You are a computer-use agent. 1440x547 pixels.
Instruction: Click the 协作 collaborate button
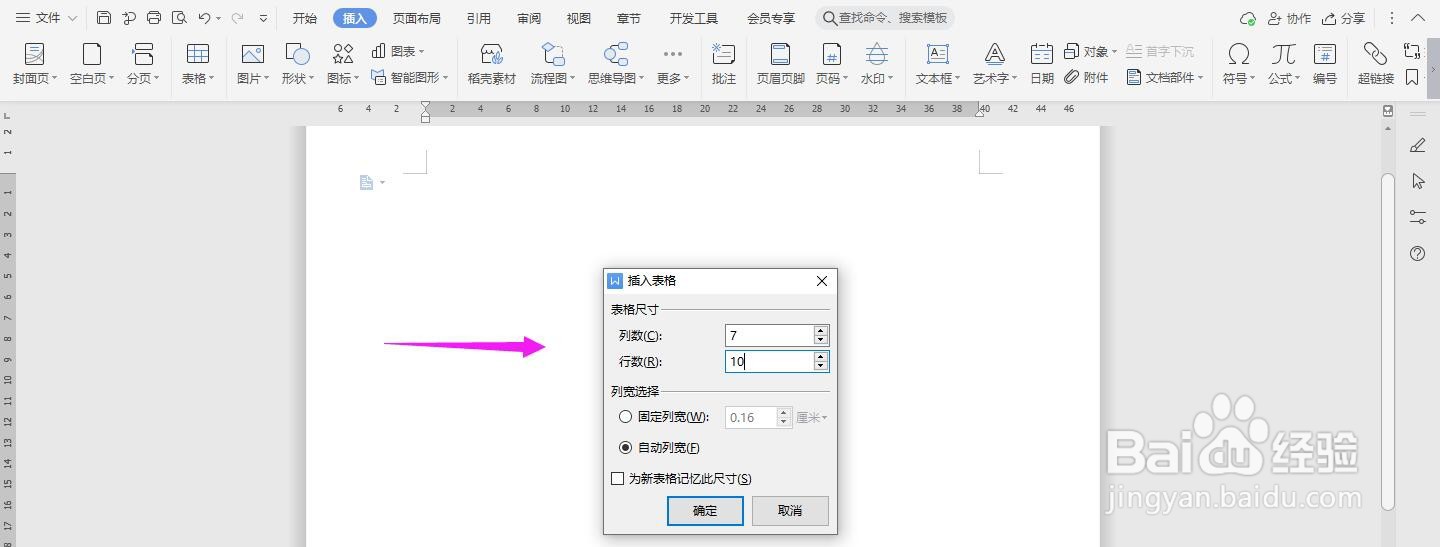click(1289, 18)
